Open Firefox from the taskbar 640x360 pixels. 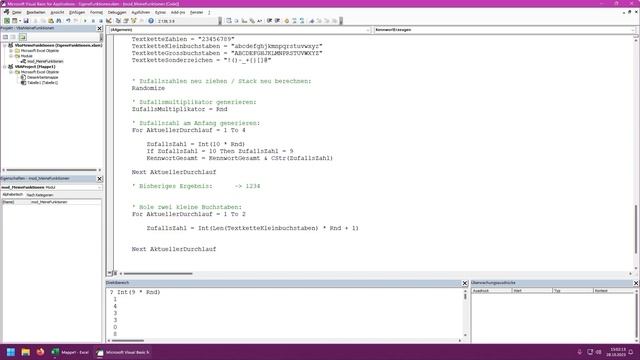[x=40, y=352]
